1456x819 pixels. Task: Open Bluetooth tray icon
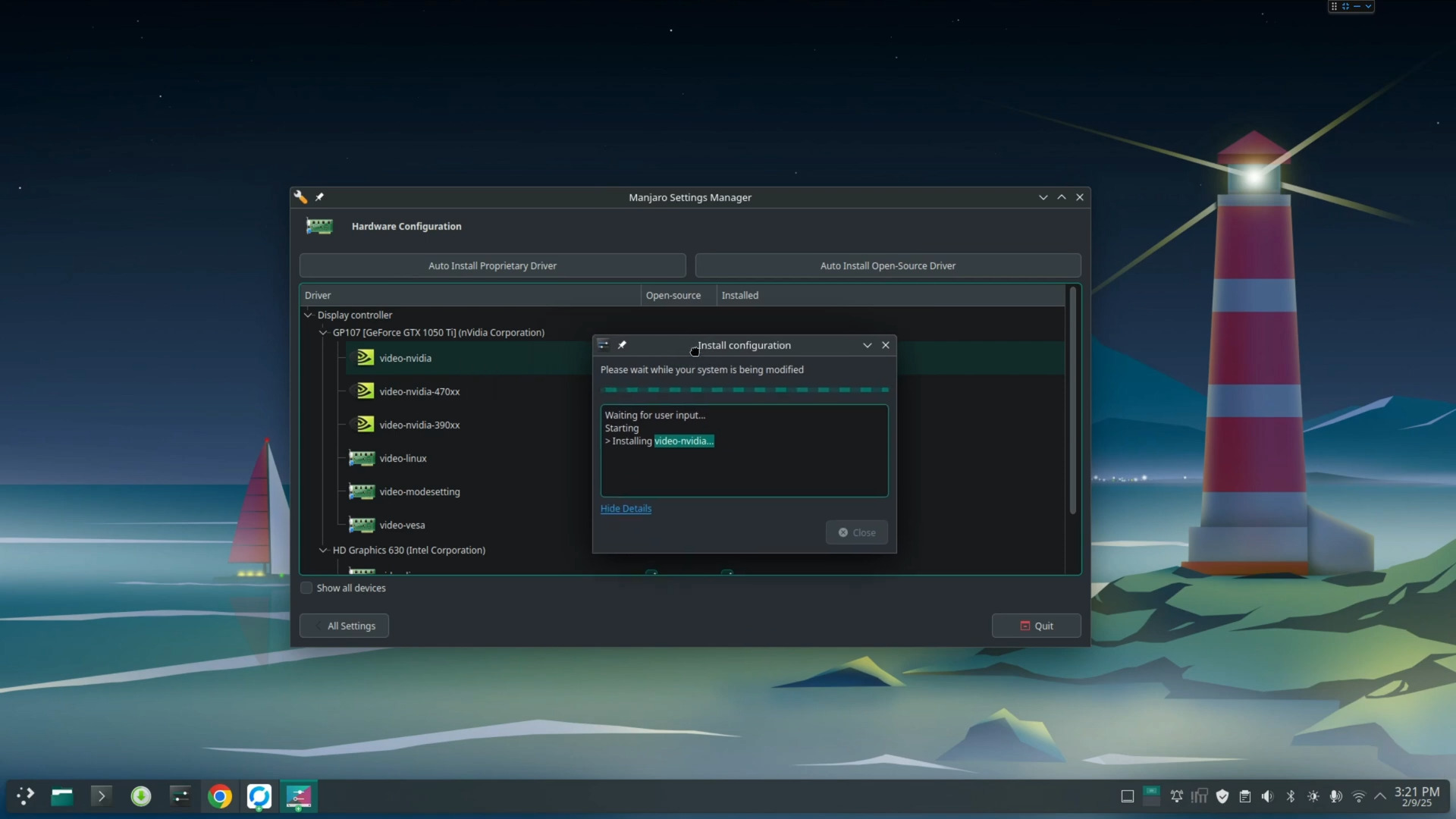tap(1291, 796)
